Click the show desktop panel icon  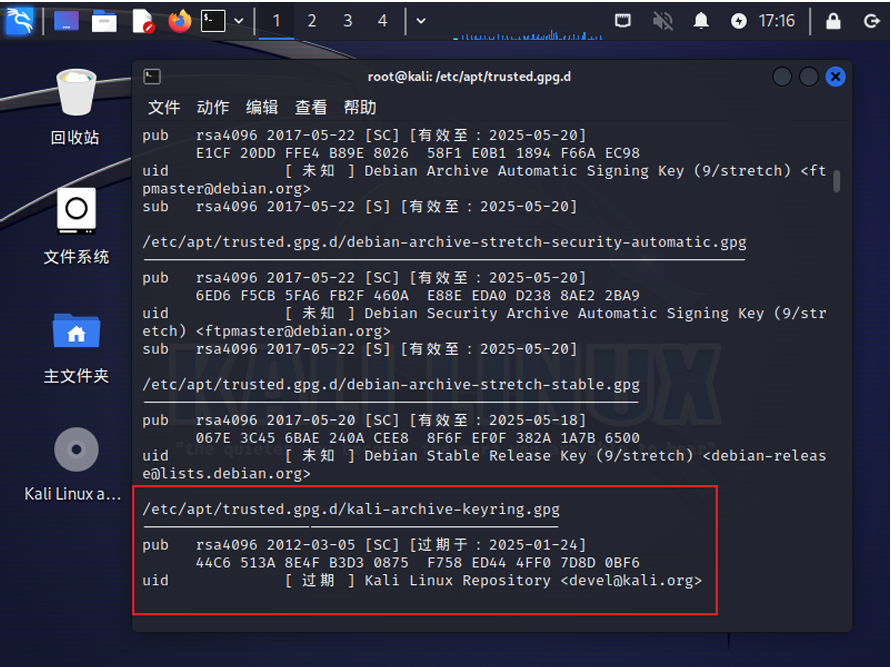(67, 21)
